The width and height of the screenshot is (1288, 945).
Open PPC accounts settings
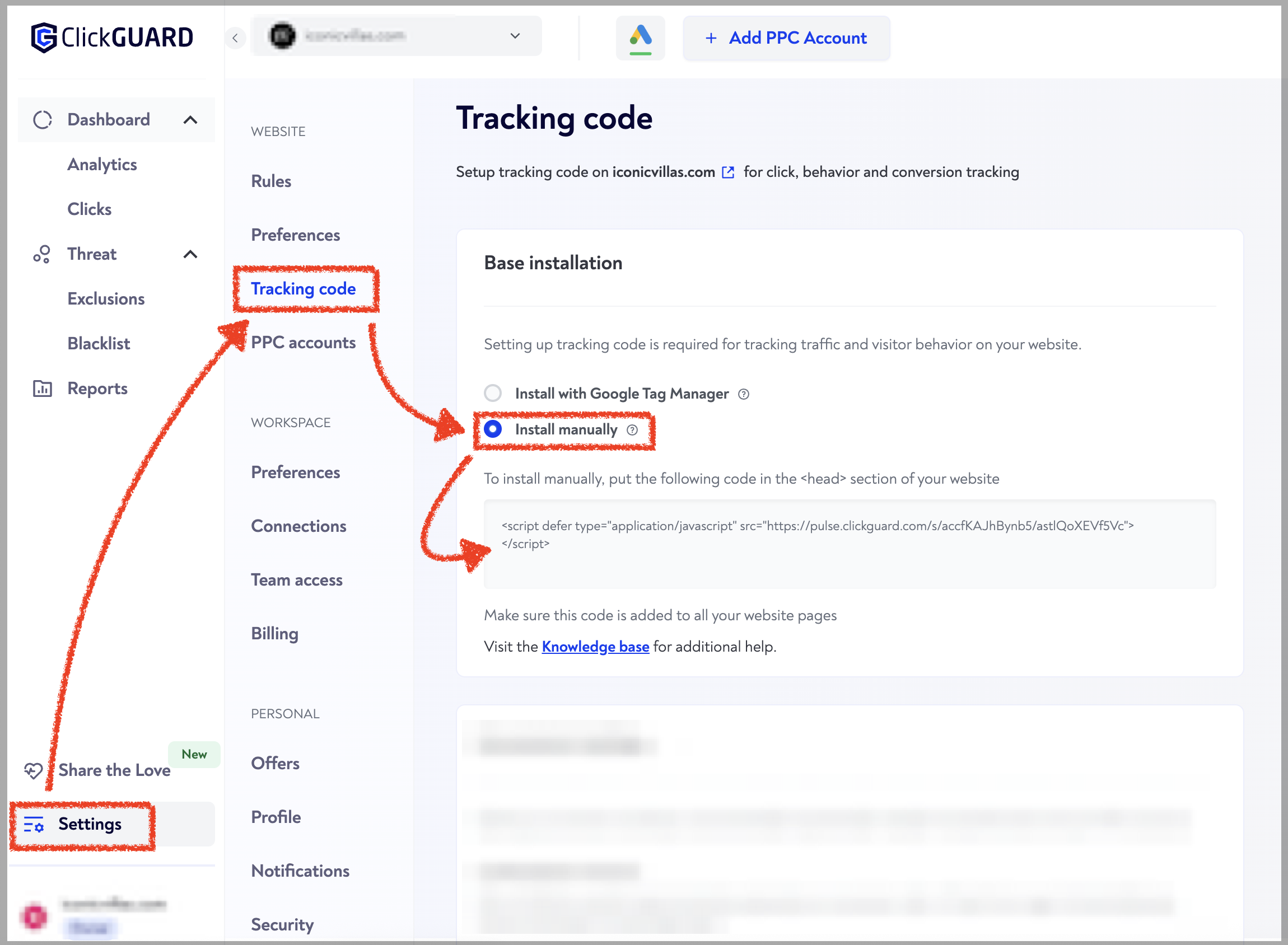pos(304,343)
